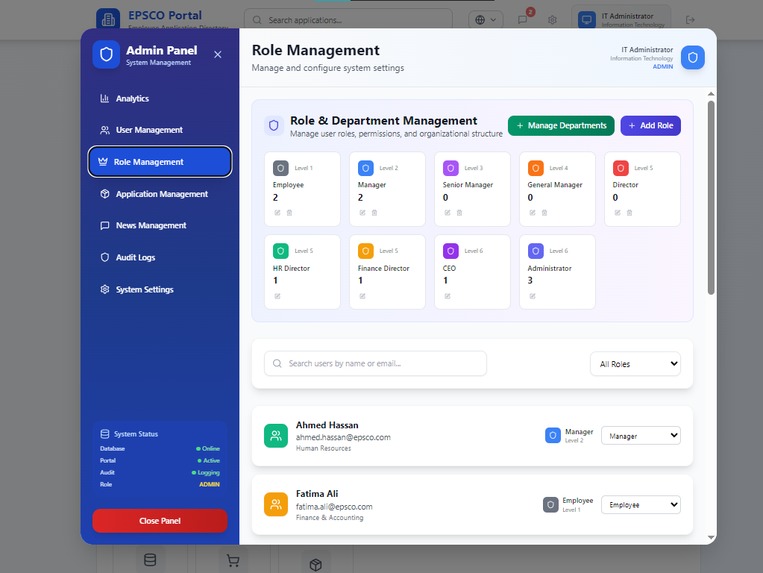The height and width of the screenshot is (573, 763).
Task: Click logout icon in portal top bar
Action: coord(690,20)
